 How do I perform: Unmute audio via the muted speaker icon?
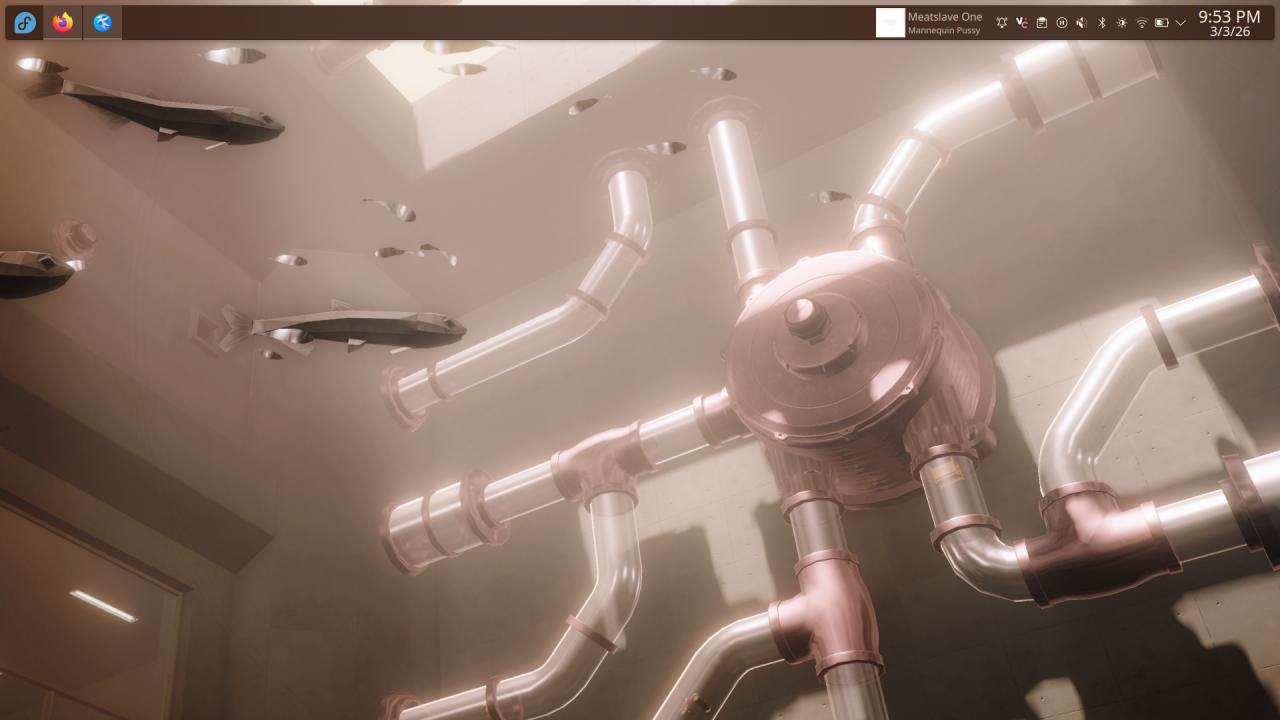[x=1081, y=23]
